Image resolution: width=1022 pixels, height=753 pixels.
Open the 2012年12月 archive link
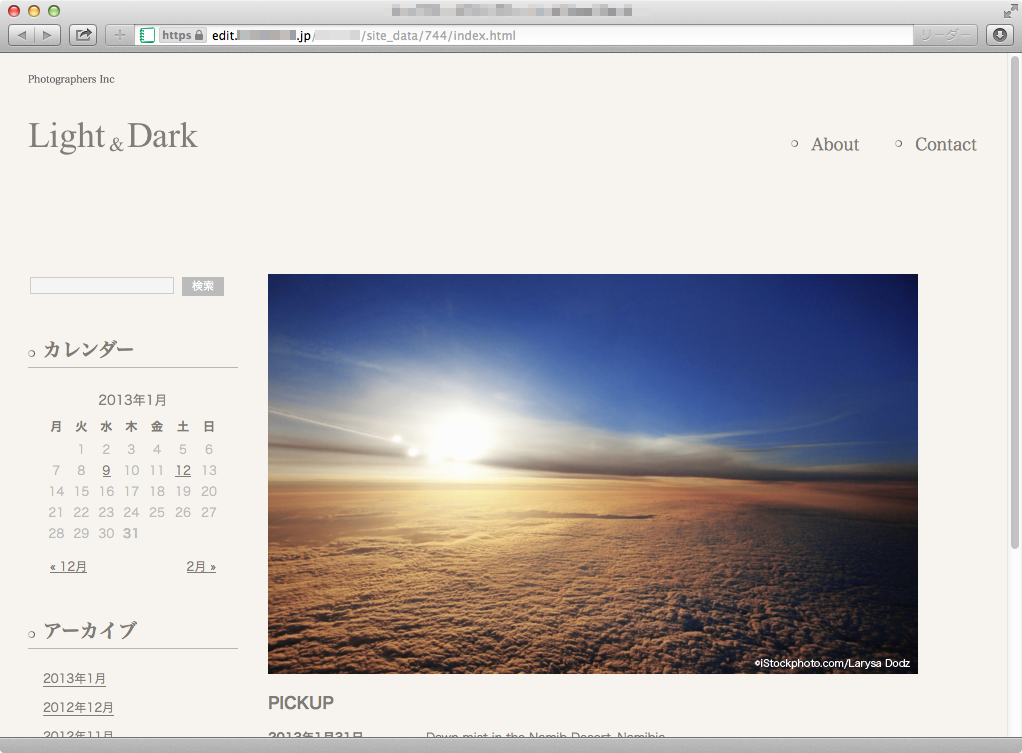[78, 707]
